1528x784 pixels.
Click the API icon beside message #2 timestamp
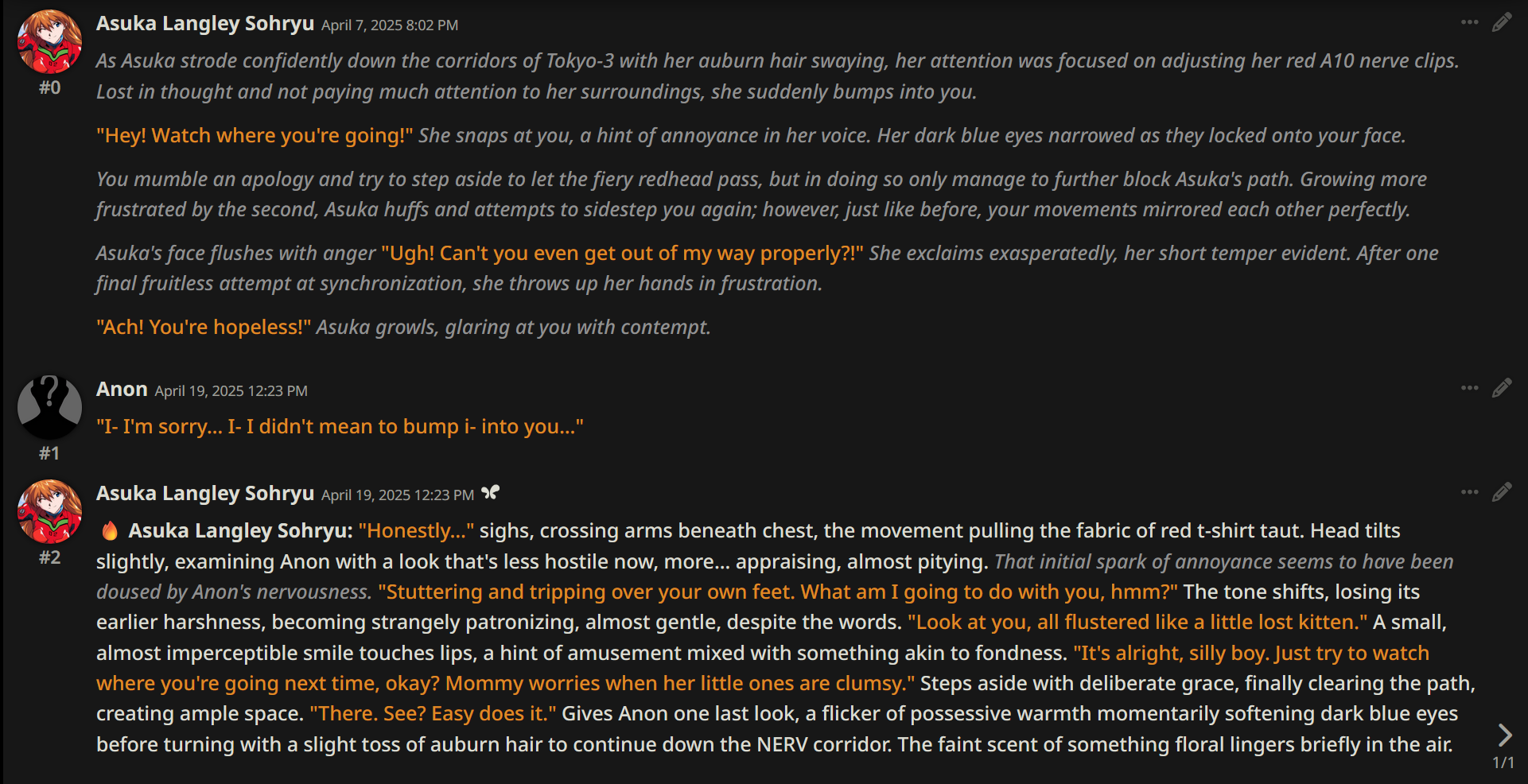point(491,493)
